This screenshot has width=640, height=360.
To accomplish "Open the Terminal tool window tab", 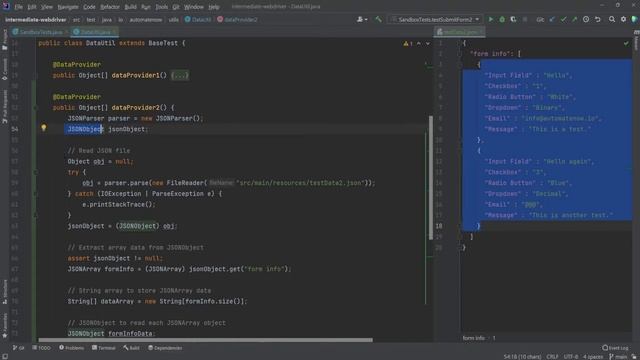I will [104, 348].
